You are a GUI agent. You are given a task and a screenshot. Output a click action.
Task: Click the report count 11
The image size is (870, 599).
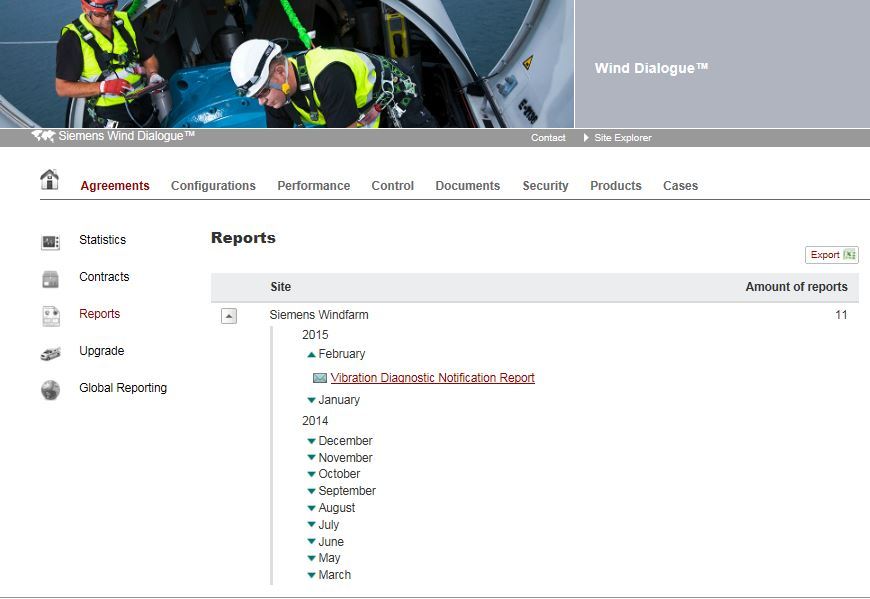click(x=841, y=315)
